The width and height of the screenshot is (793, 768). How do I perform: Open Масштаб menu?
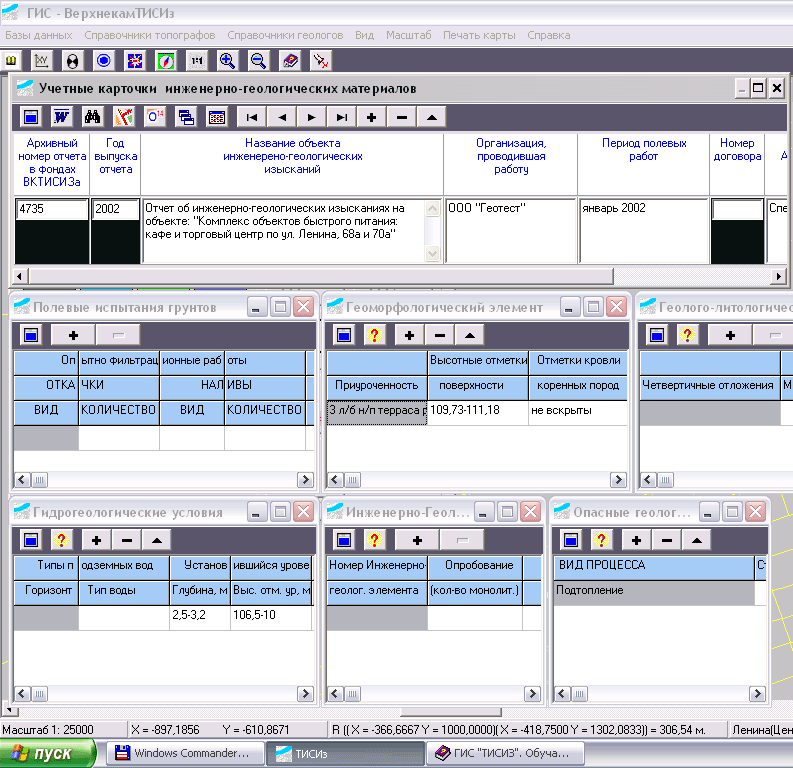pos(409,35)
